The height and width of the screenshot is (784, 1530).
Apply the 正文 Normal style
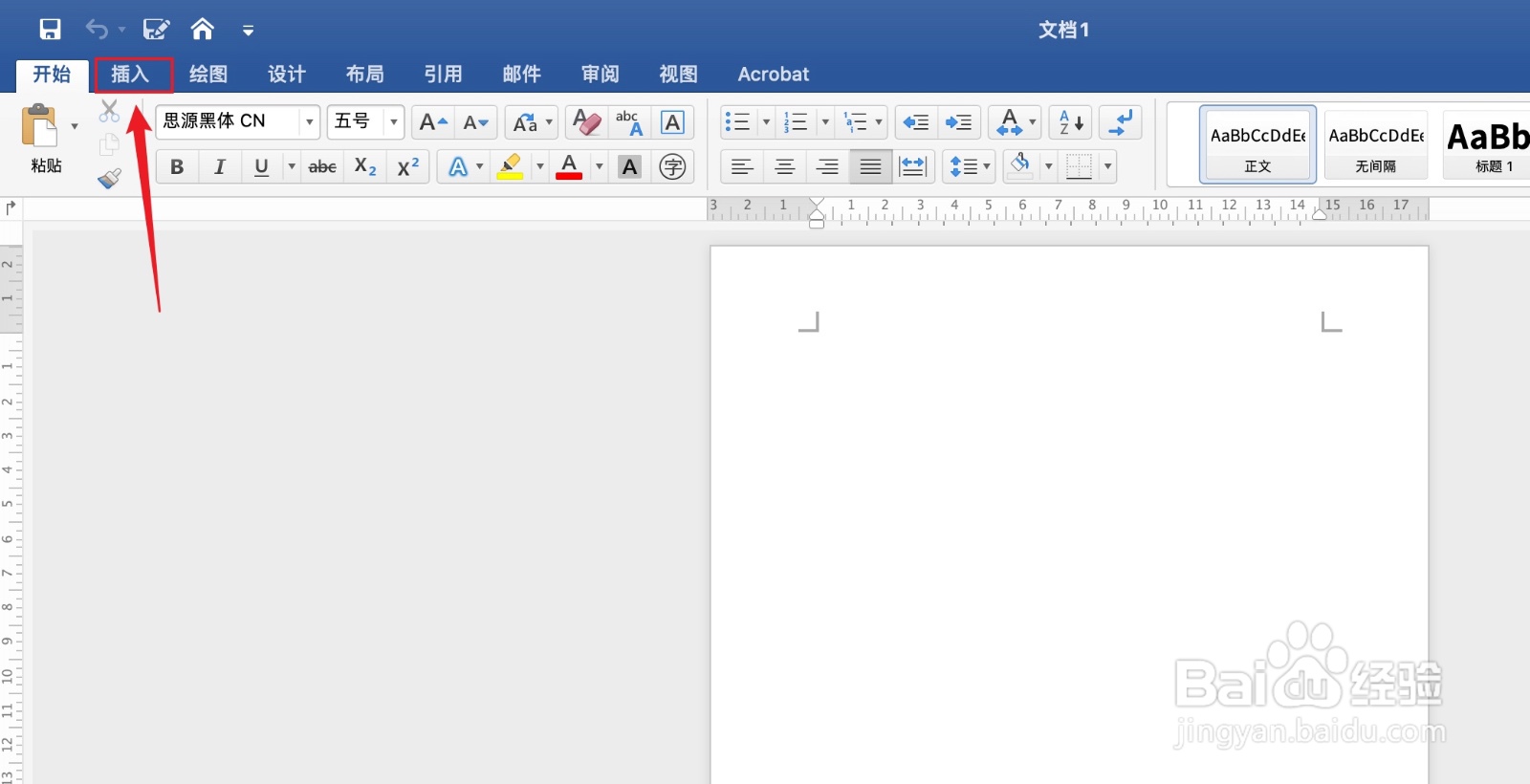click(1257, 143)
